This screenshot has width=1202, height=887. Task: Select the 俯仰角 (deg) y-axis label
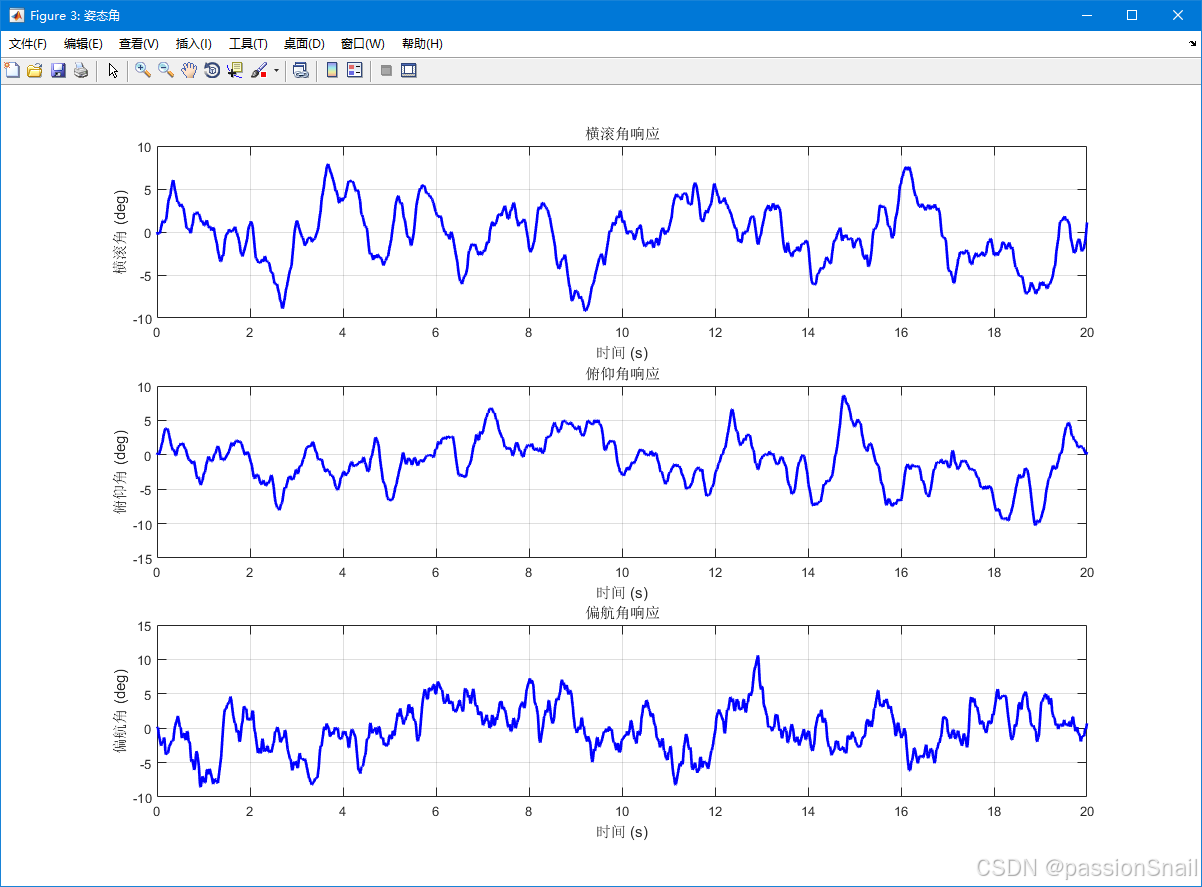[120, 471]
